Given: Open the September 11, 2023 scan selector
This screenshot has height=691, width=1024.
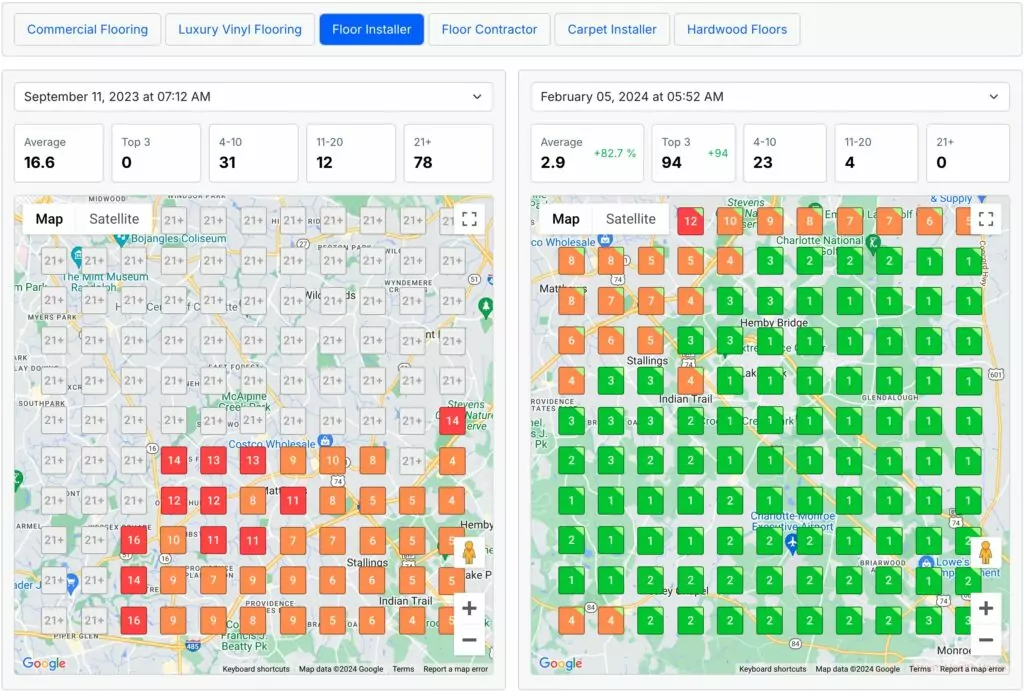Looking at the screenshot, I should point(253,96).
